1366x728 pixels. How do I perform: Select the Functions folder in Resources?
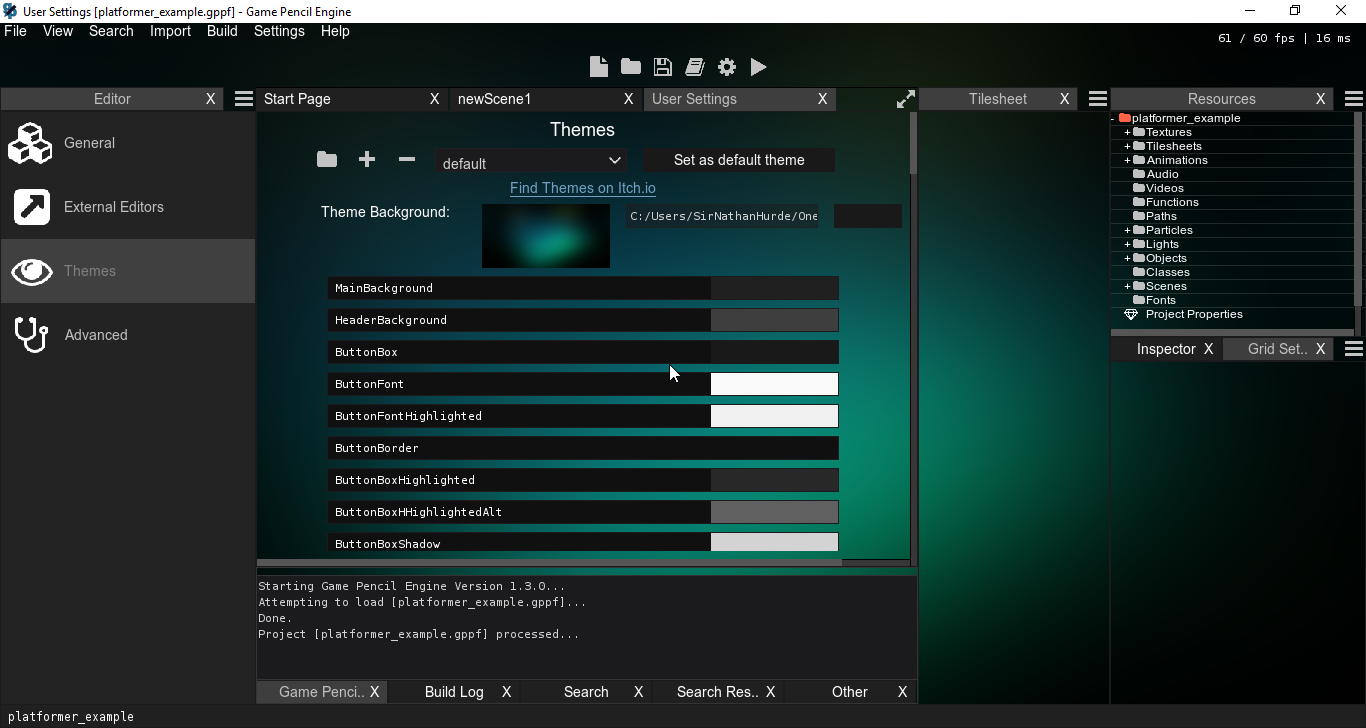point(1172,202)
